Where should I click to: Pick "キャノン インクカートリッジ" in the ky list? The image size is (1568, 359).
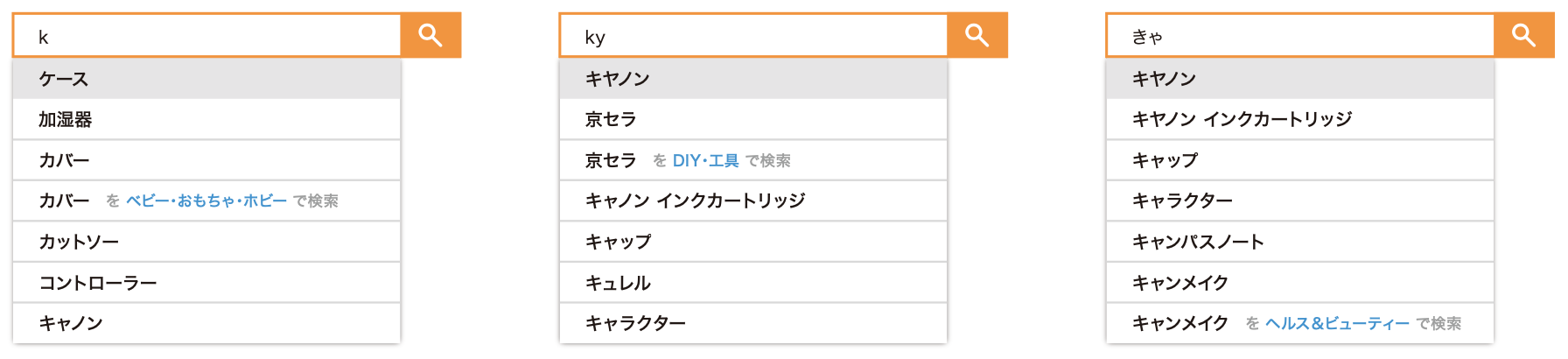click(x=753, y=201)
